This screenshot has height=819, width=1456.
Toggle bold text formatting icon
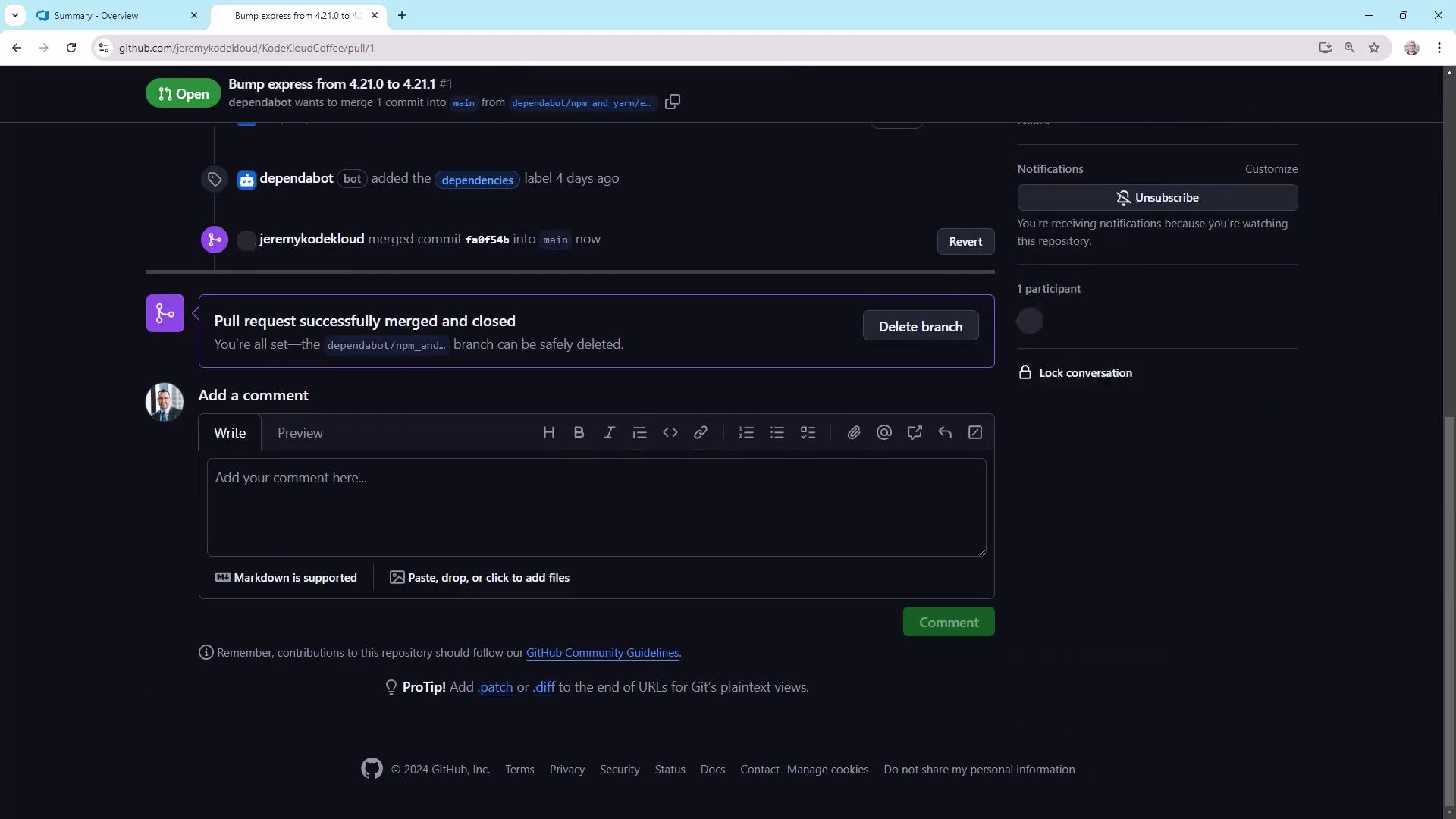(x=579, y=432)
